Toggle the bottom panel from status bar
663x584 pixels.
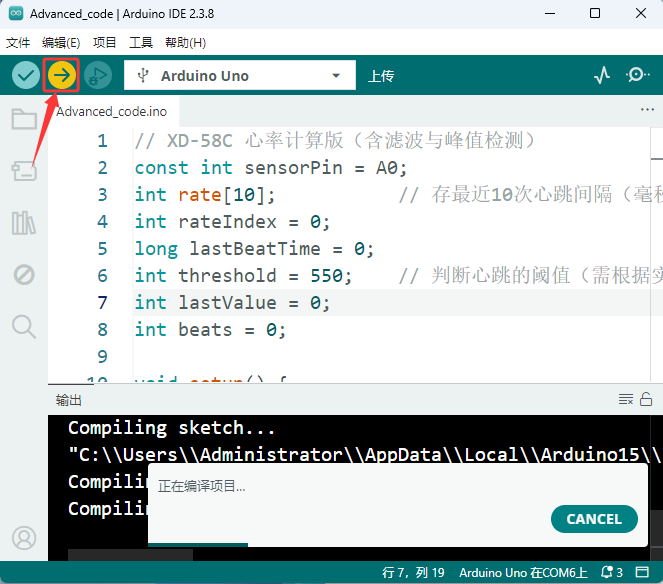pyautogui.click(x=642, y=573)
